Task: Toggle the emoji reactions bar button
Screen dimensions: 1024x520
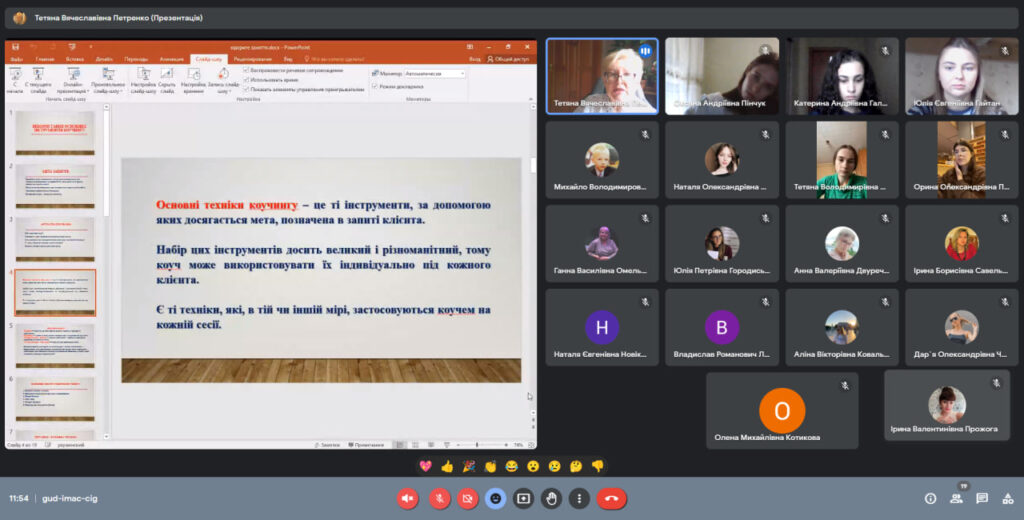Action: coord(495,498)
